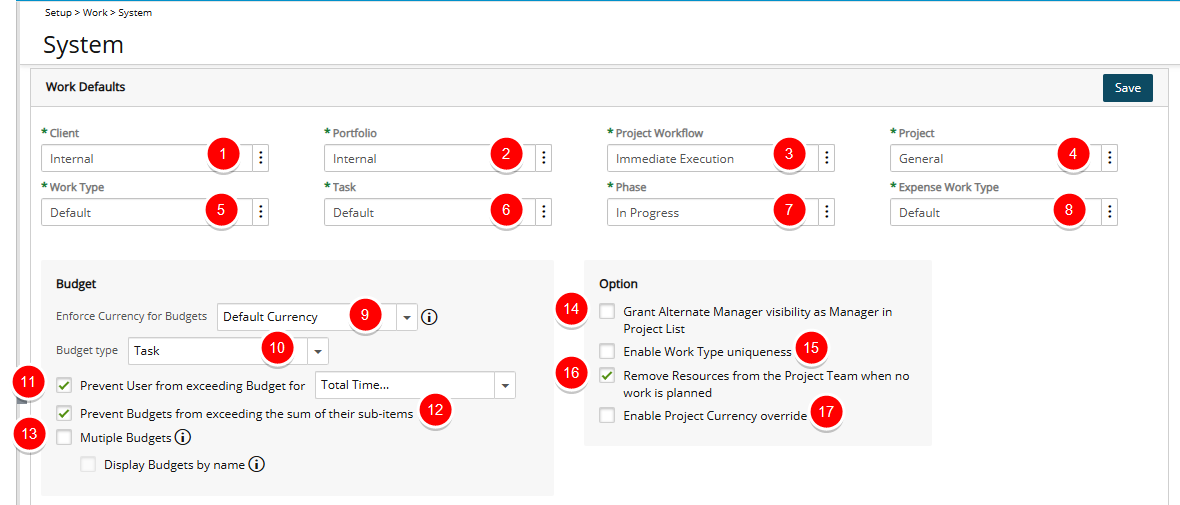Screen dimensions: 1180x505
Task: Click the Portfolio field's three-dot icon
Action: (544, 158)
